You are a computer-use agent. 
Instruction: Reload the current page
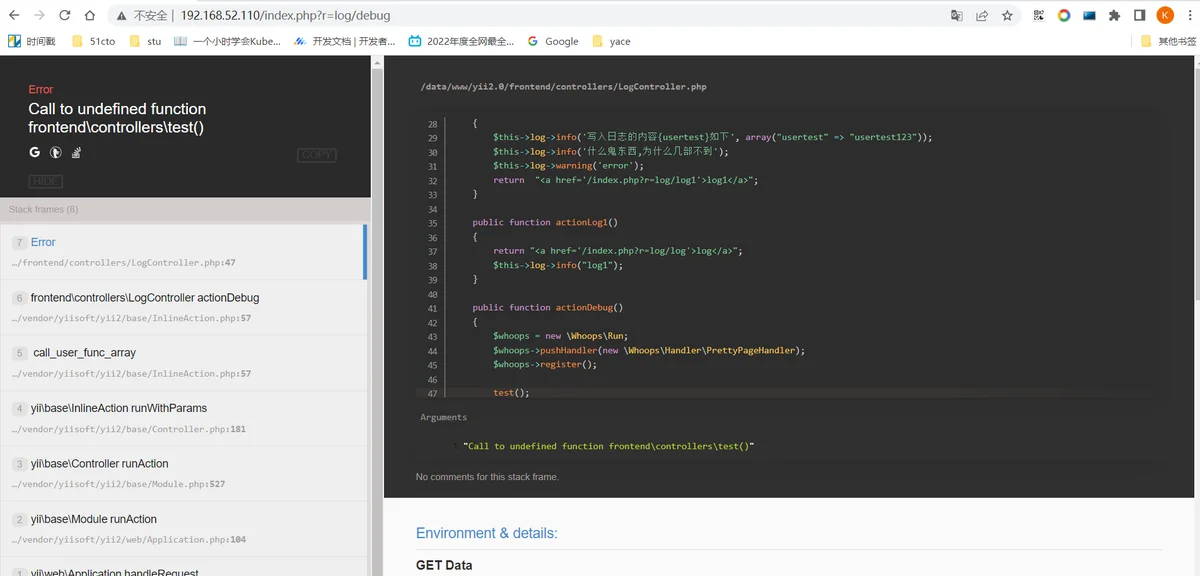pyautogui.click(x=65, y=15)
